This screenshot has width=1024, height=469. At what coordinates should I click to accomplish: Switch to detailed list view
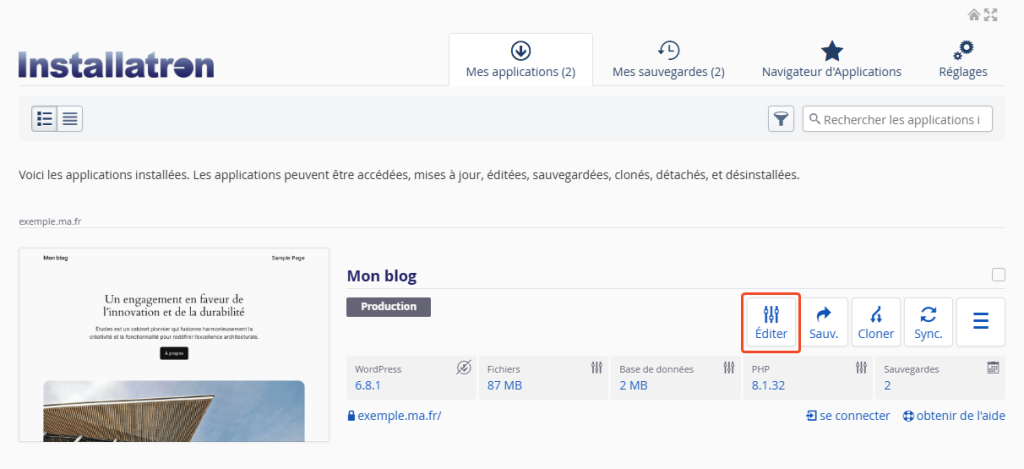click(x=44, y=119)
